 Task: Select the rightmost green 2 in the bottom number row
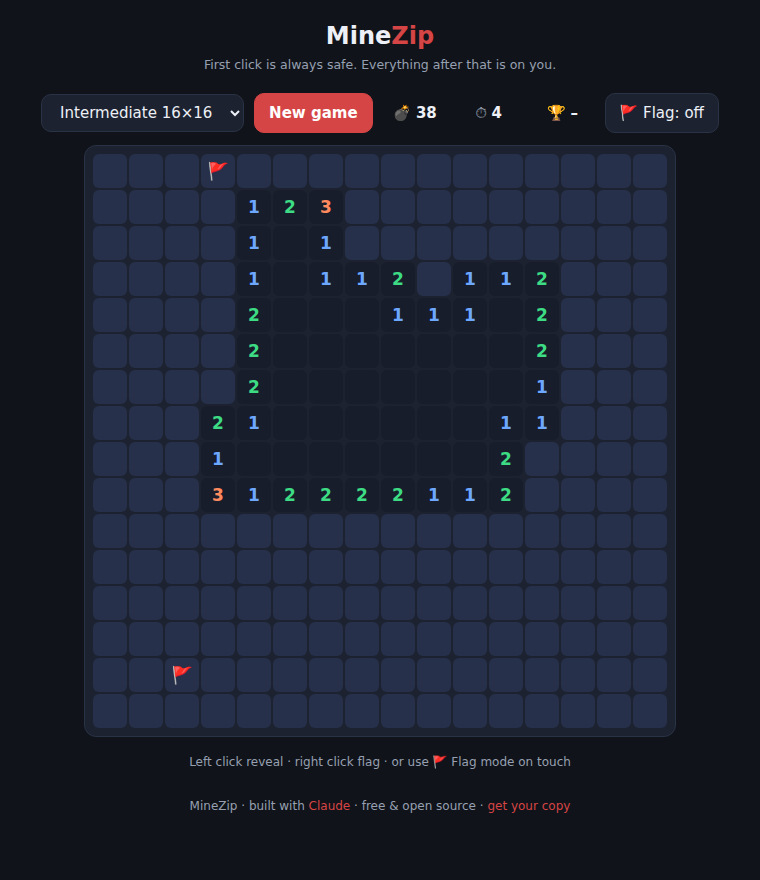[506, 495]
